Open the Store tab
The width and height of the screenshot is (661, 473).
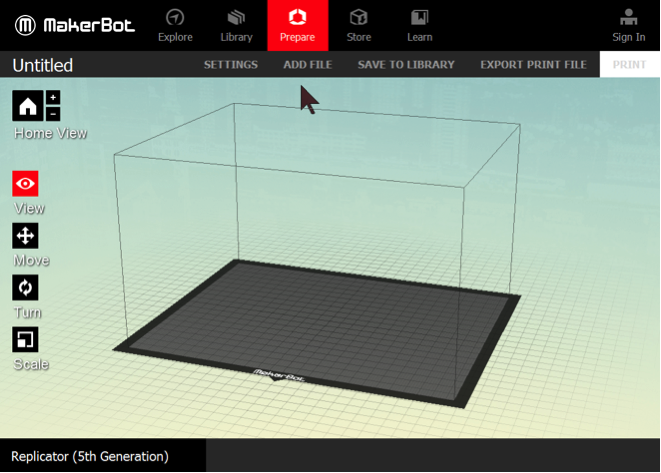tap(359, 25)
